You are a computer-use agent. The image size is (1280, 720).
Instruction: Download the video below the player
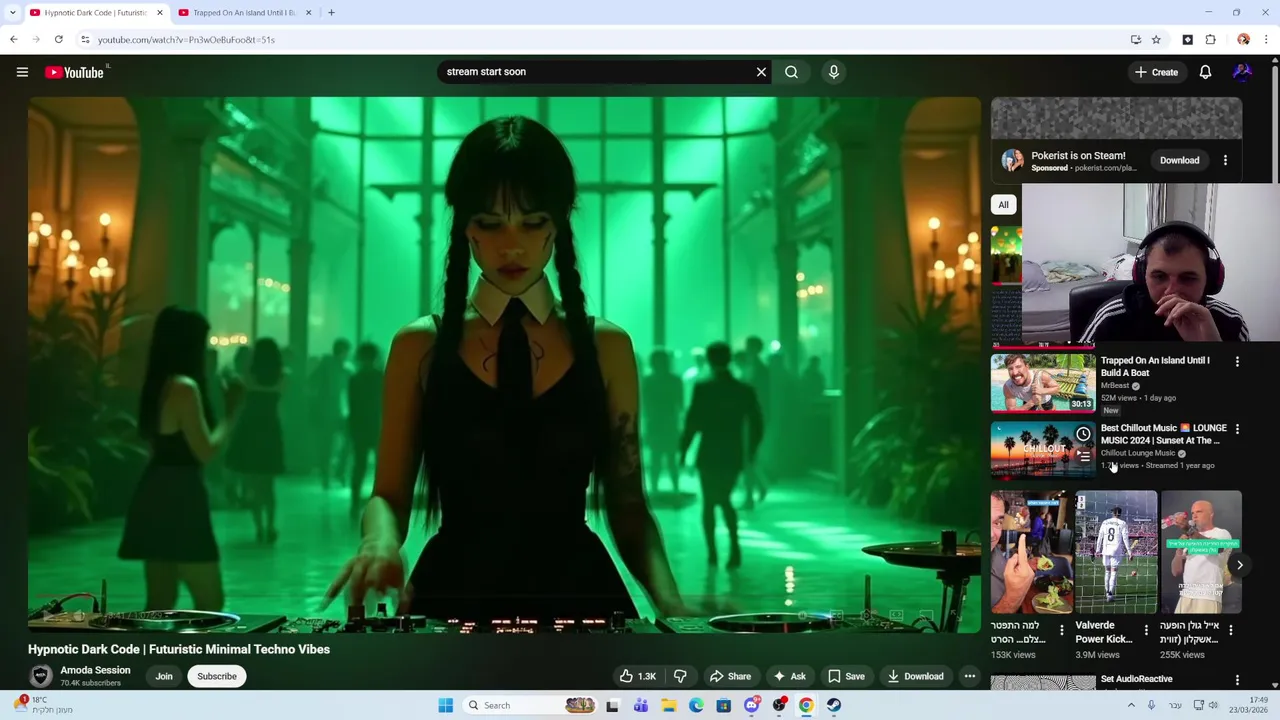pyautogui.click(x=915, y=676)
